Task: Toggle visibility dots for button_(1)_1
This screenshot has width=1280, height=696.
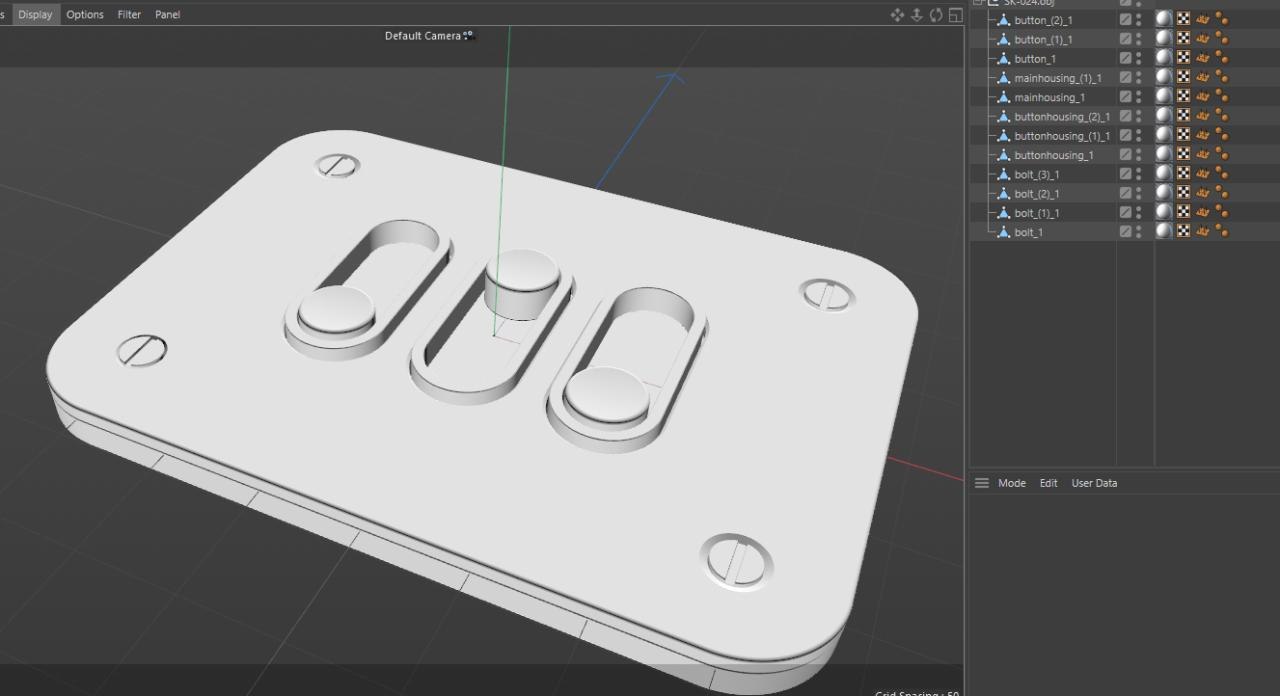Action: point(1138,38)
